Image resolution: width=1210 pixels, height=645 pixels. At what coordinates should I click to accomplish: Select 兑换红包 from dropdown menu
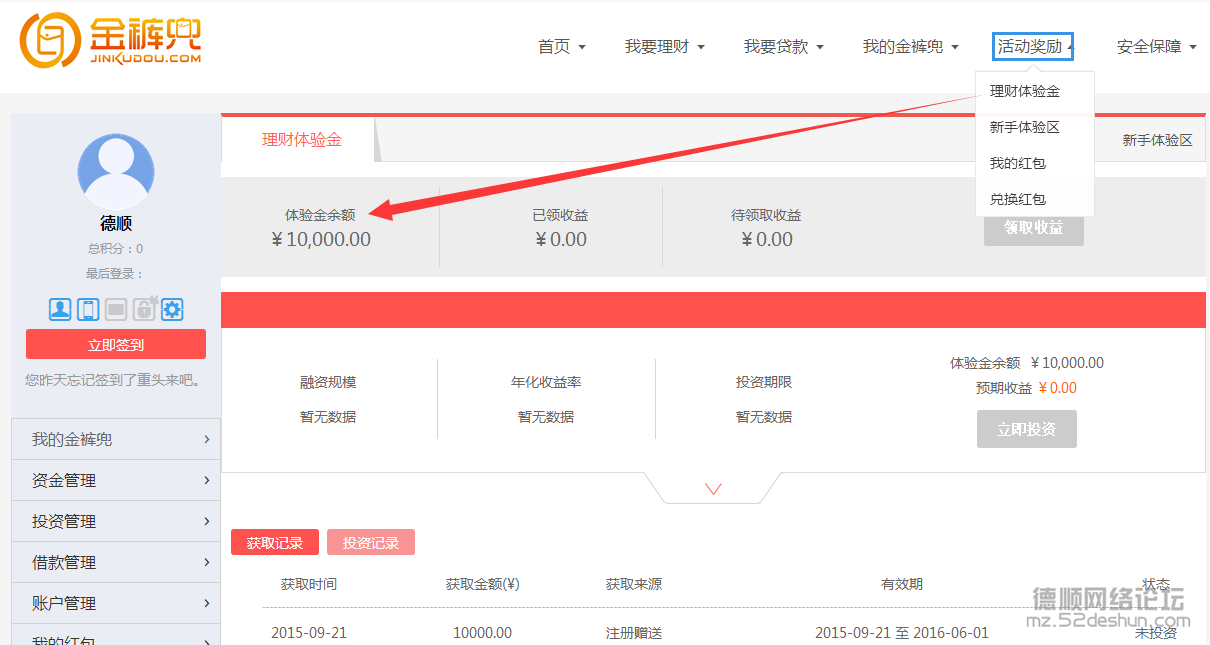pyautogui.click(x=1018, y=199)
